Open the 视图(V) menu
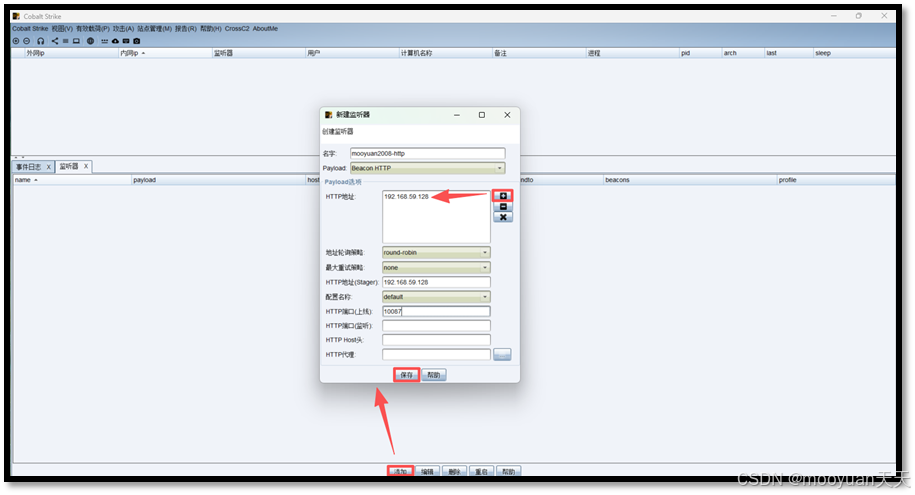This screenshot has height=495, width=915. [x=62, y=29]
